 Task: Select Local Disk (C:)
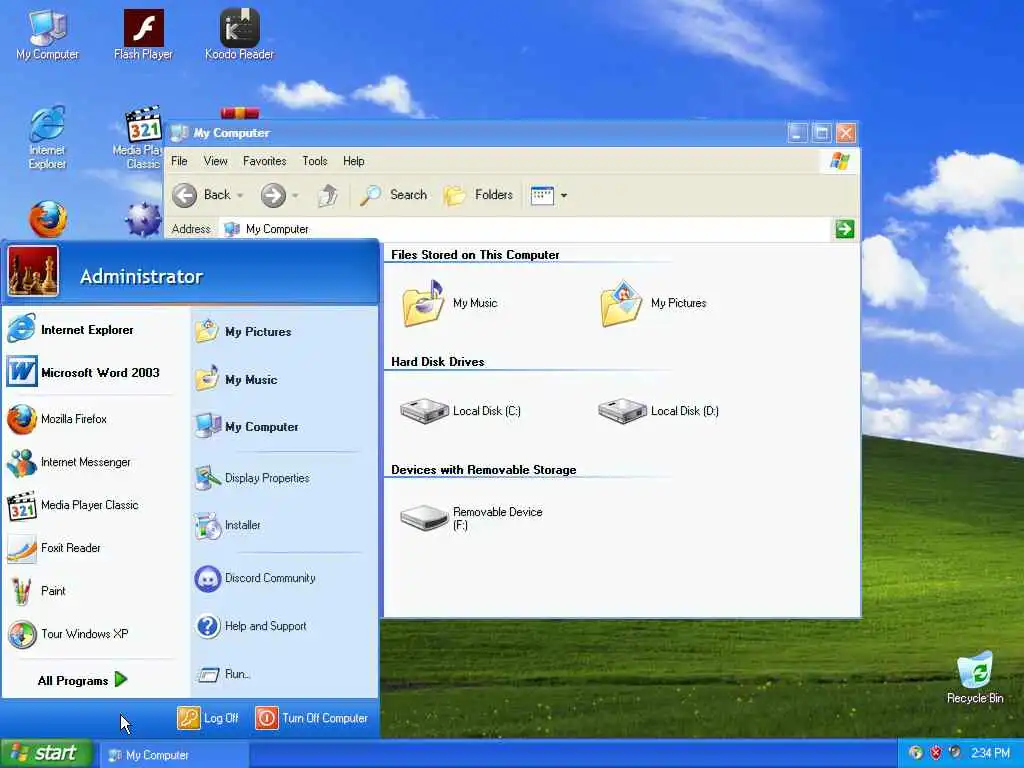click(460, 411)
